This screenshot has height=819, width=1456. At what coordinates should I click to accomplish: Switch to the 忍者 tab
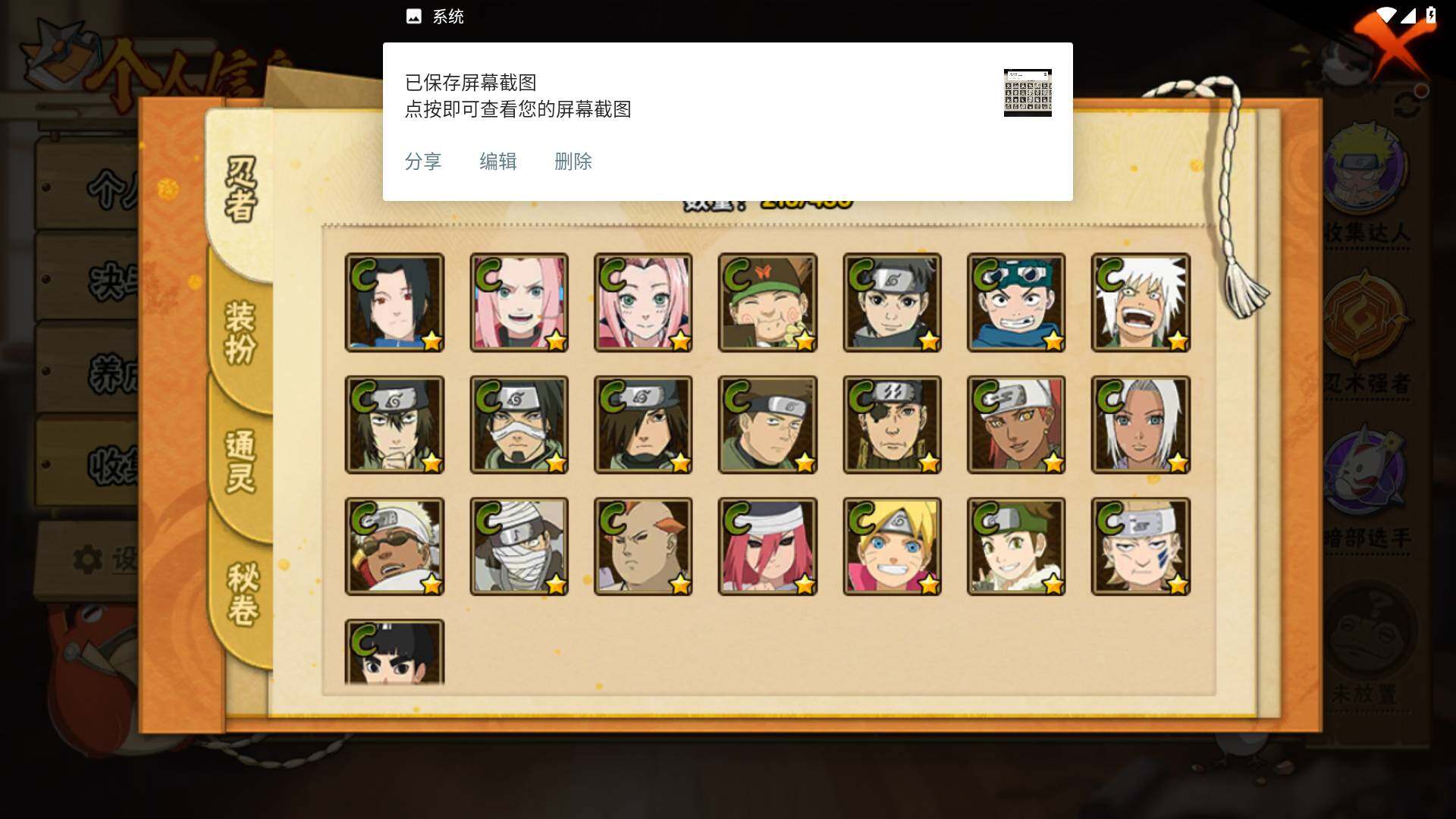pos(241,190)
